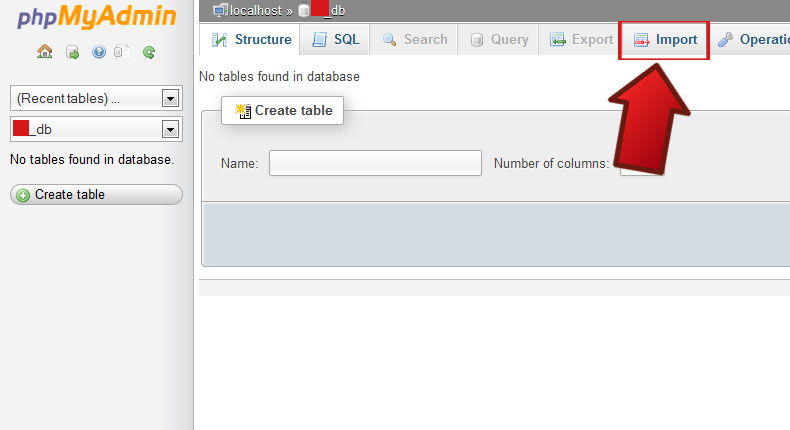The height and width of the screenshot is (430, 790).
Task: Click the log out icon
Action: tap(72, 52)
